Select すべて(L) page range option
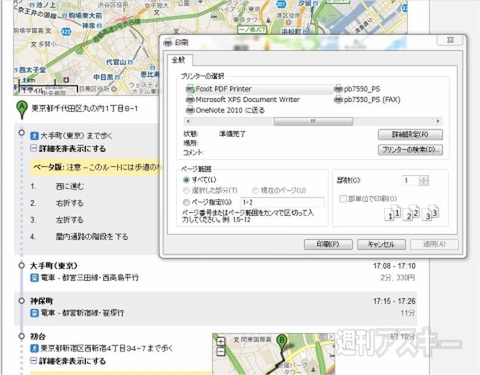 186,180
